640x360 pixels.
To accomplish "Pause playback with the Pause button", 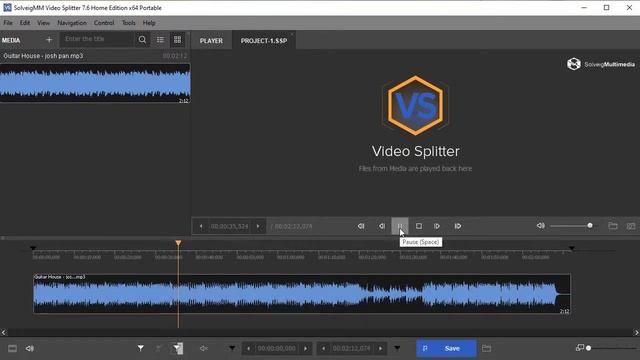I will [x=400, y=226].
